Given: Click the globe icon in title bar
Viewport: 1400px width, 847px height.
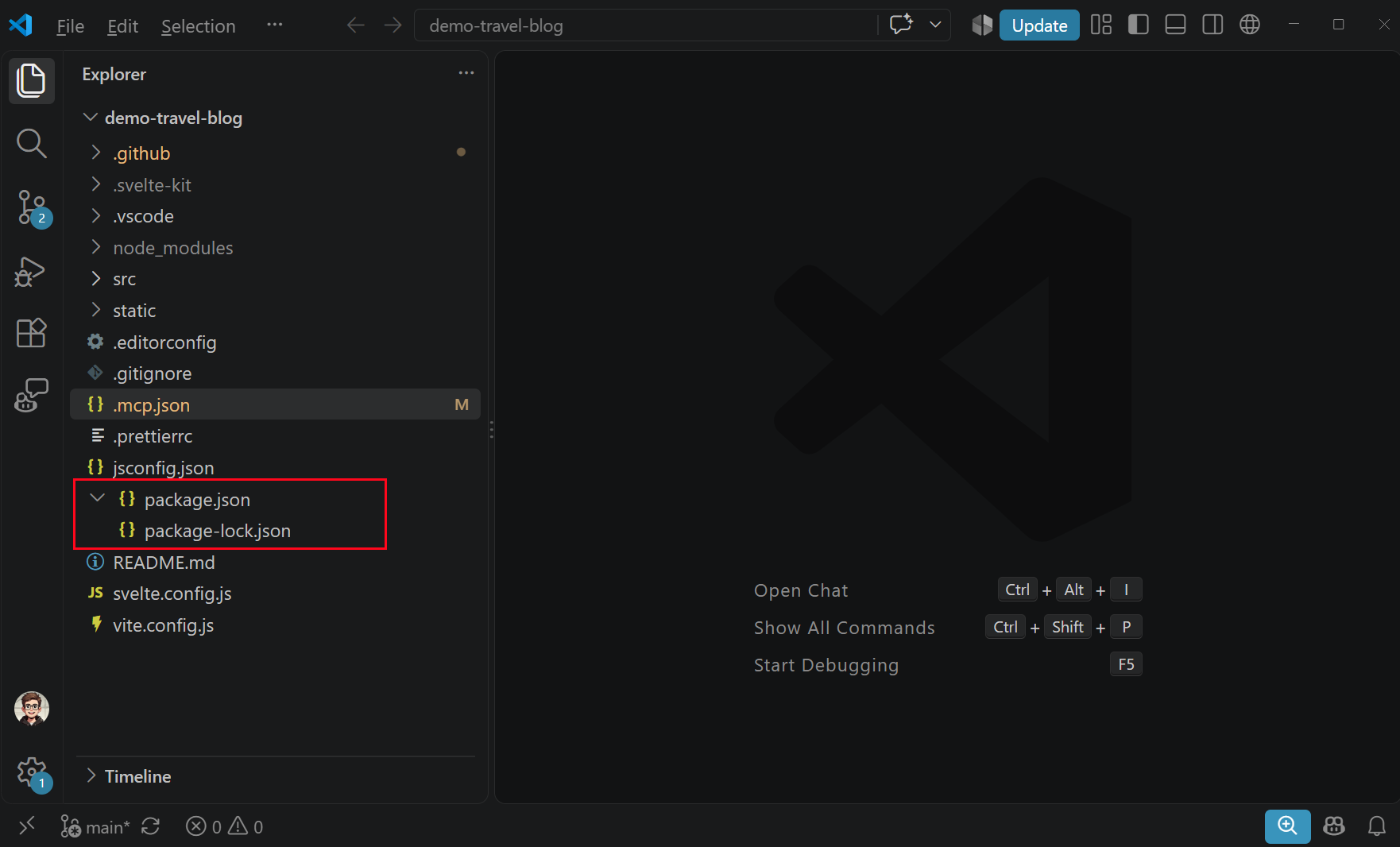Looking at the screenshot, I should click(1250, 25).
